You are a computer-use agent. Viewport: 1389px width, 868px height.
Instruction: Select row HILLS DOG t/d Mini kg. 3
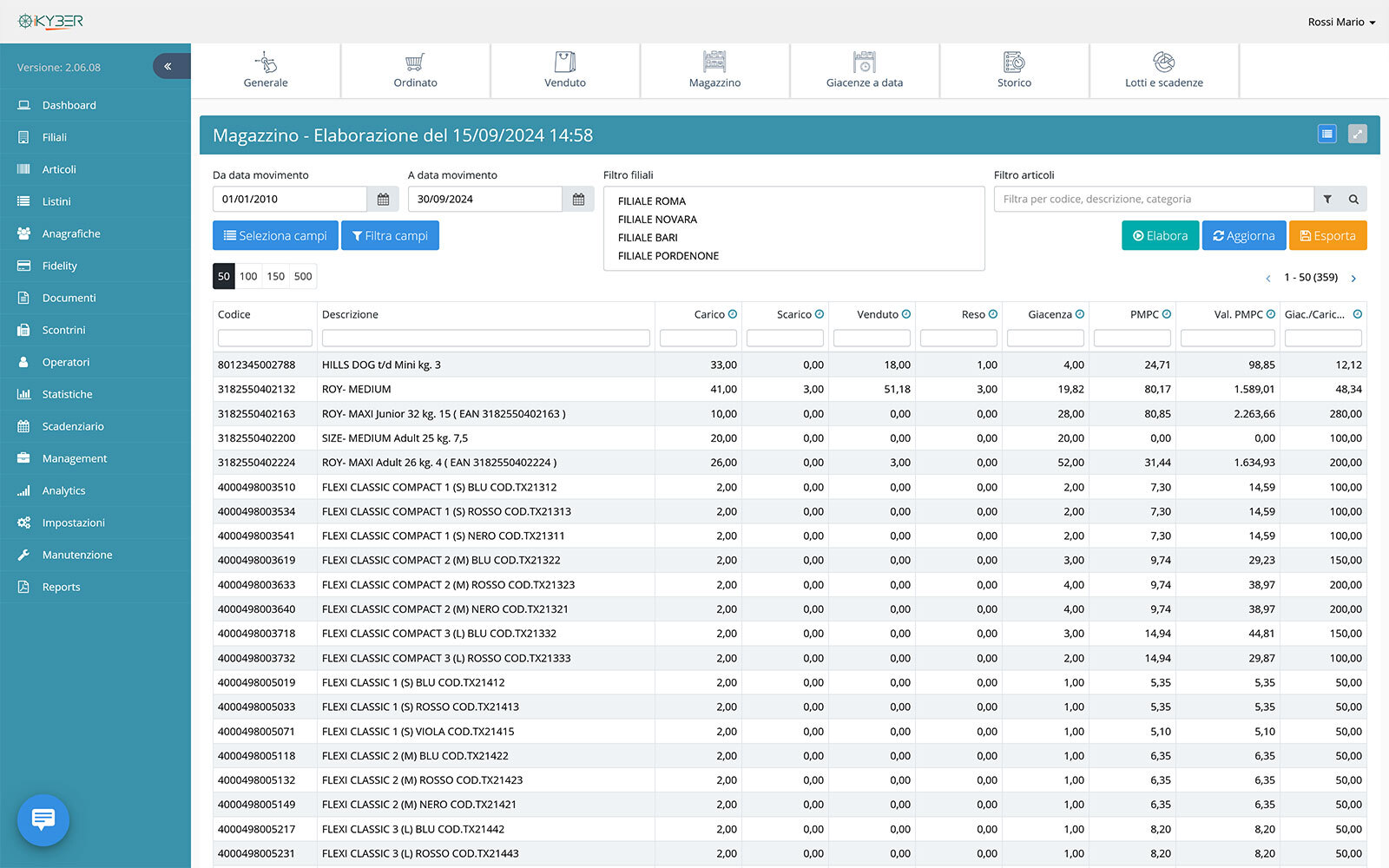click(790, 365)
